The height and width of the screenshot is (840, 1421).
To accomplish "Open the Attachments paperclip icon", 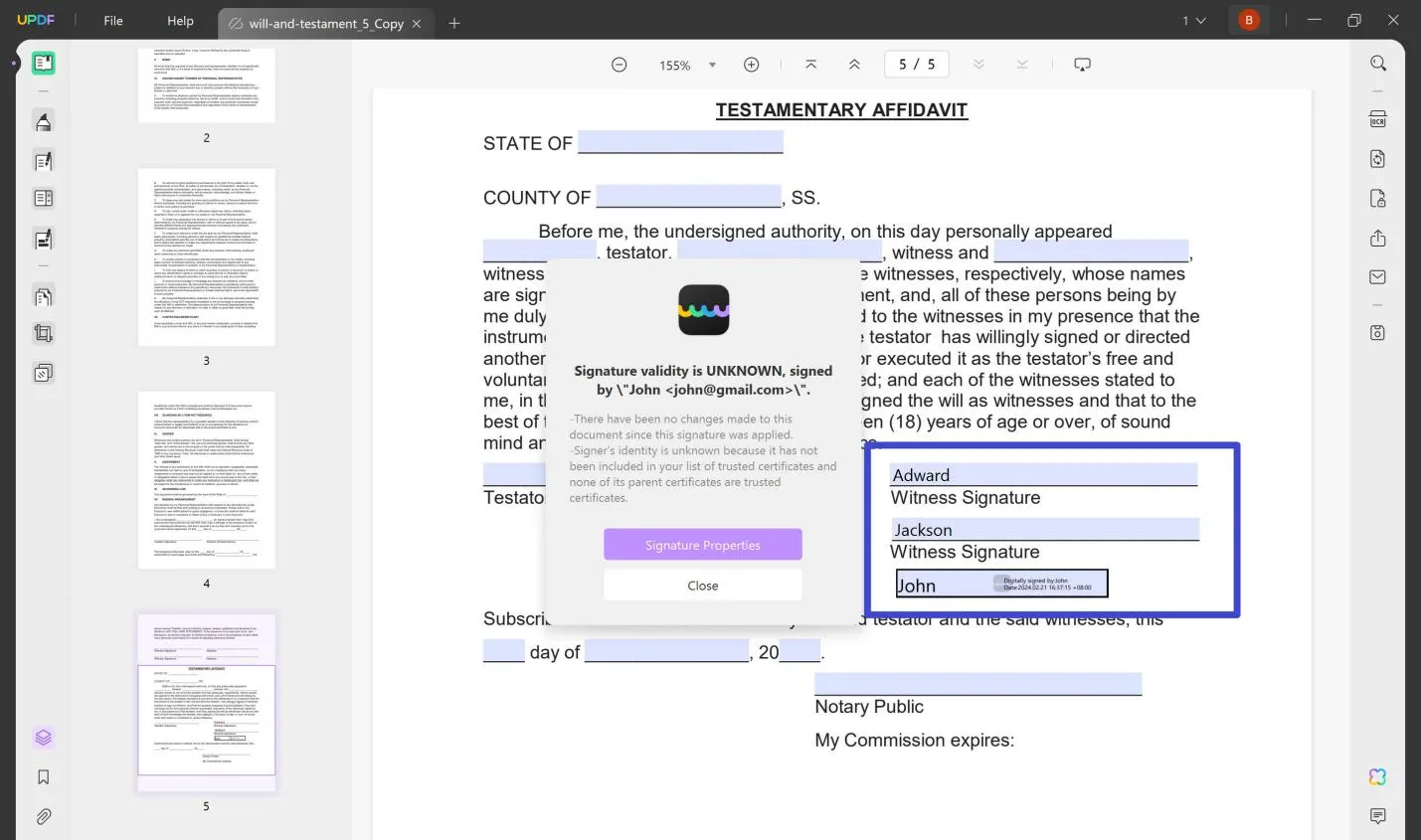I will tap(43, 816).
